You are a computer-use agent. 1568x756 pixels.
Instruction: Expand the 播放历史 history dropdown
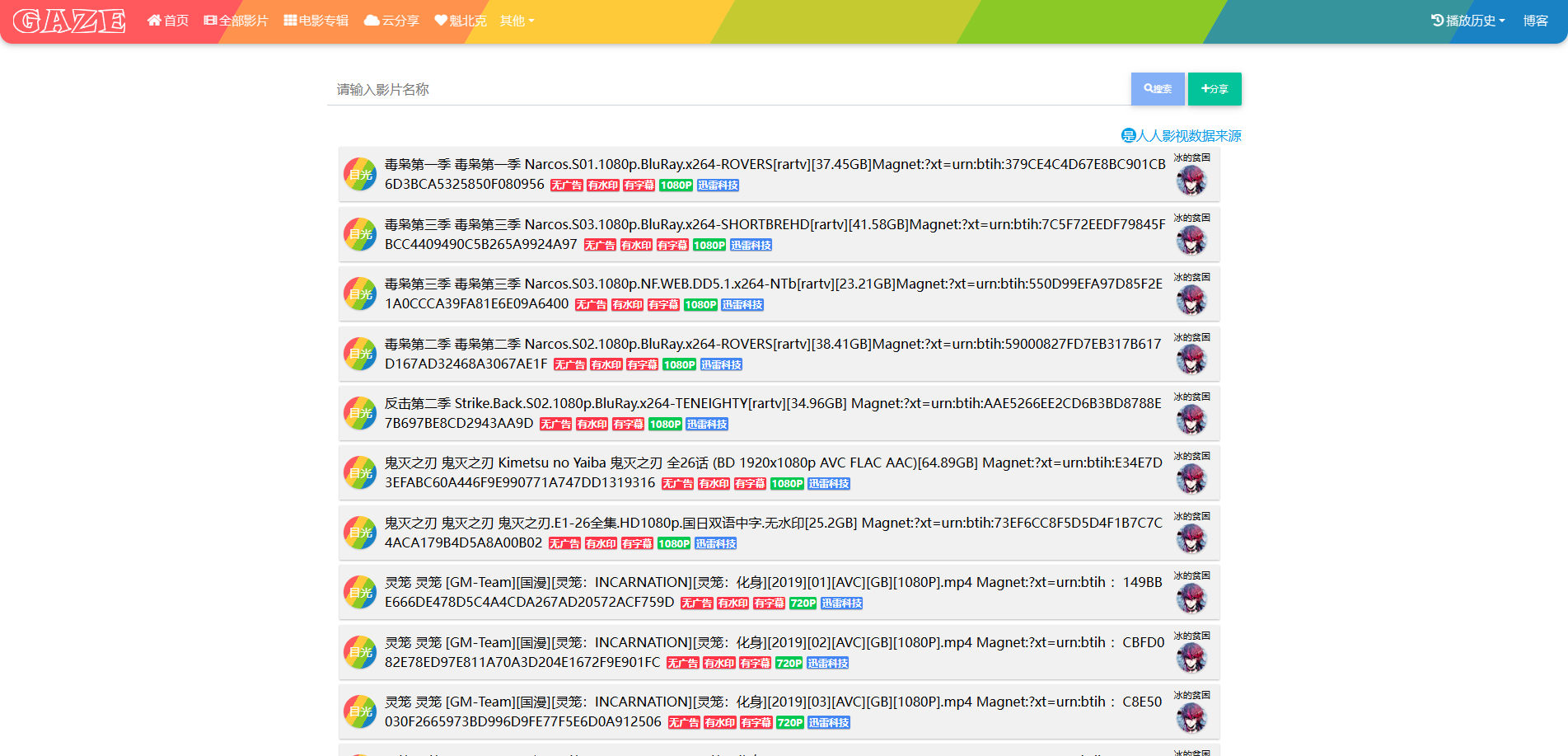point(1468,21)
